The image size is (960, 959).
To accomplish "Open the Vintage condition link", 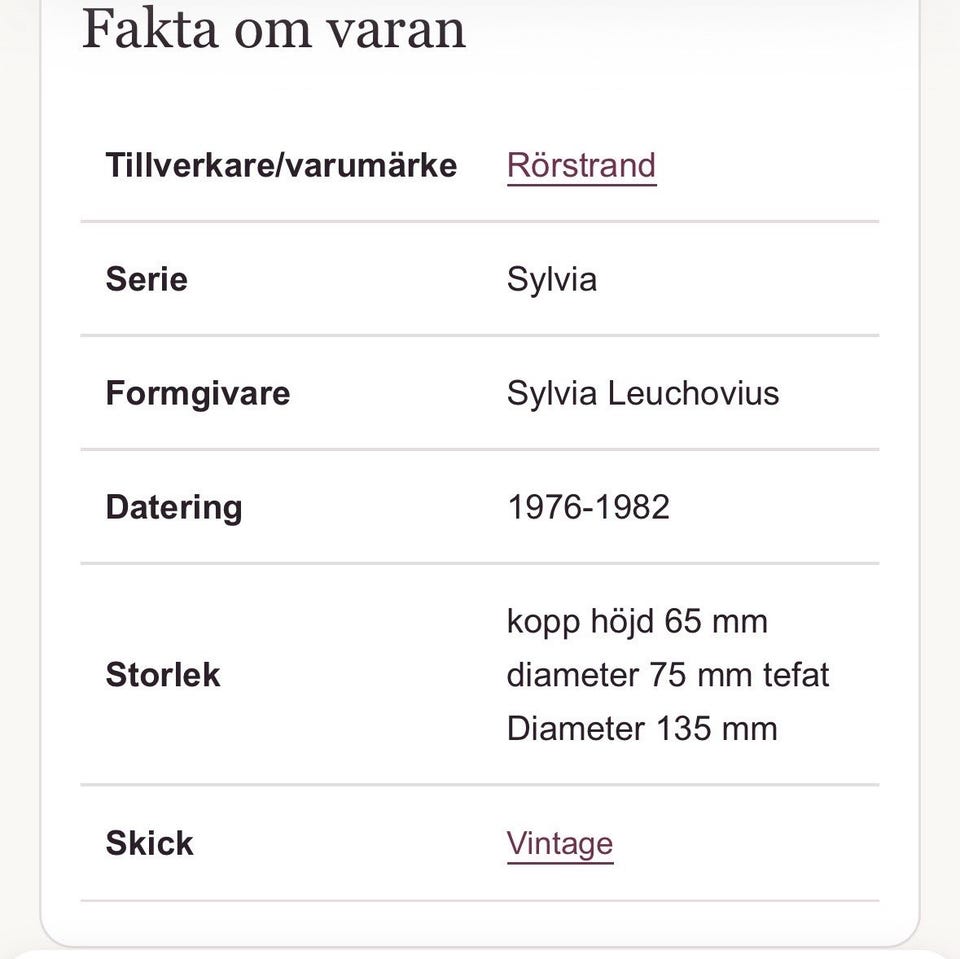I will tap(560, 843).
